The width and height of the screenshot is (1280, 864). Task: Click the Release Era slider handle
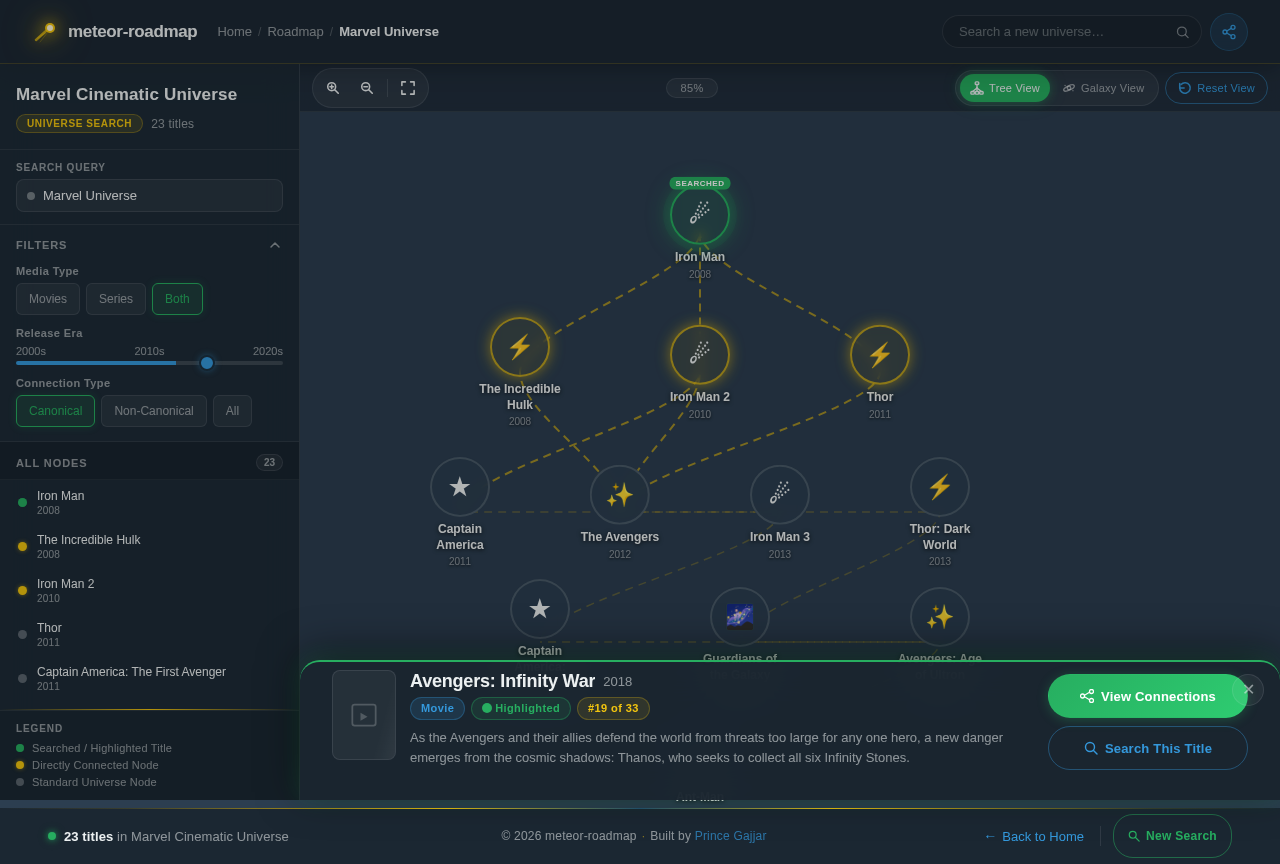[207, 363]
